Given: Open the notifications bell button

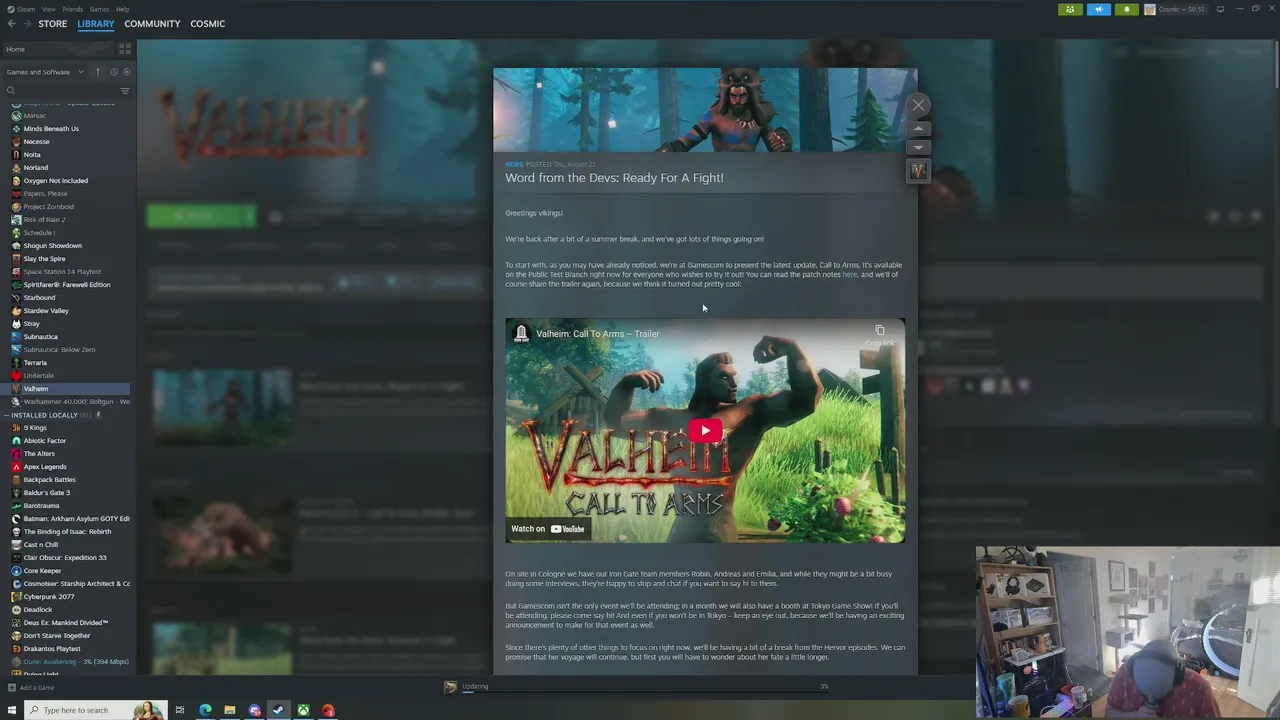Looking at the screenshot, I should (x=1126, y=9).
